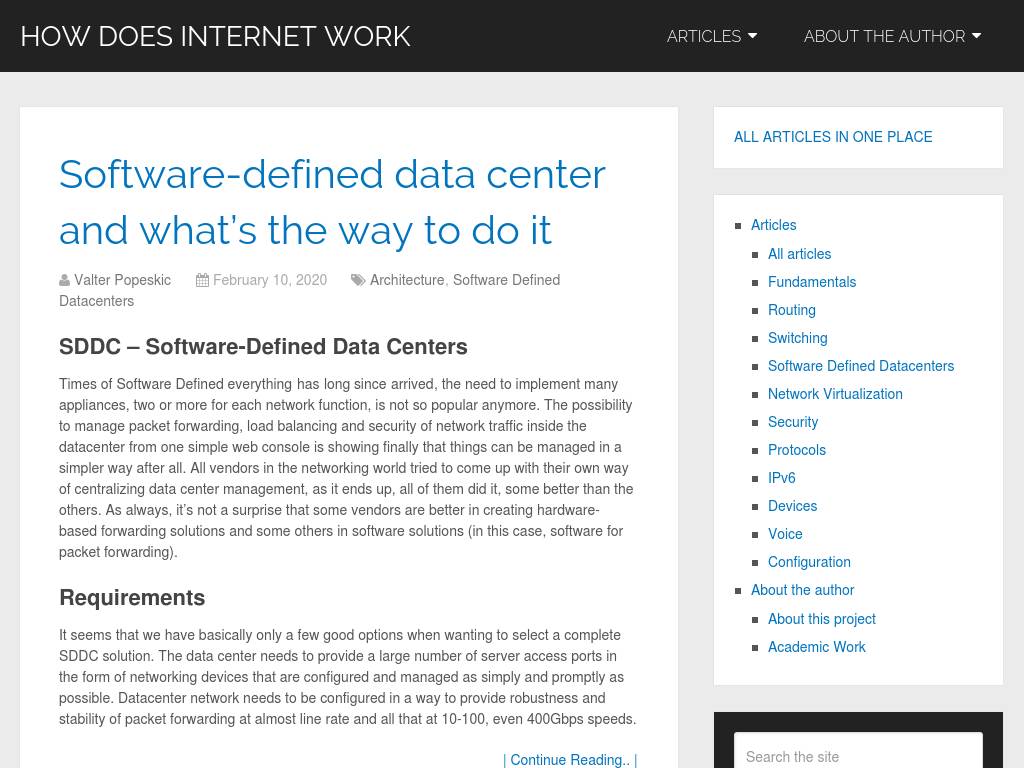Expand the About the Author dropdown menu
This screenshot has height=768, width=1024.
892,36
